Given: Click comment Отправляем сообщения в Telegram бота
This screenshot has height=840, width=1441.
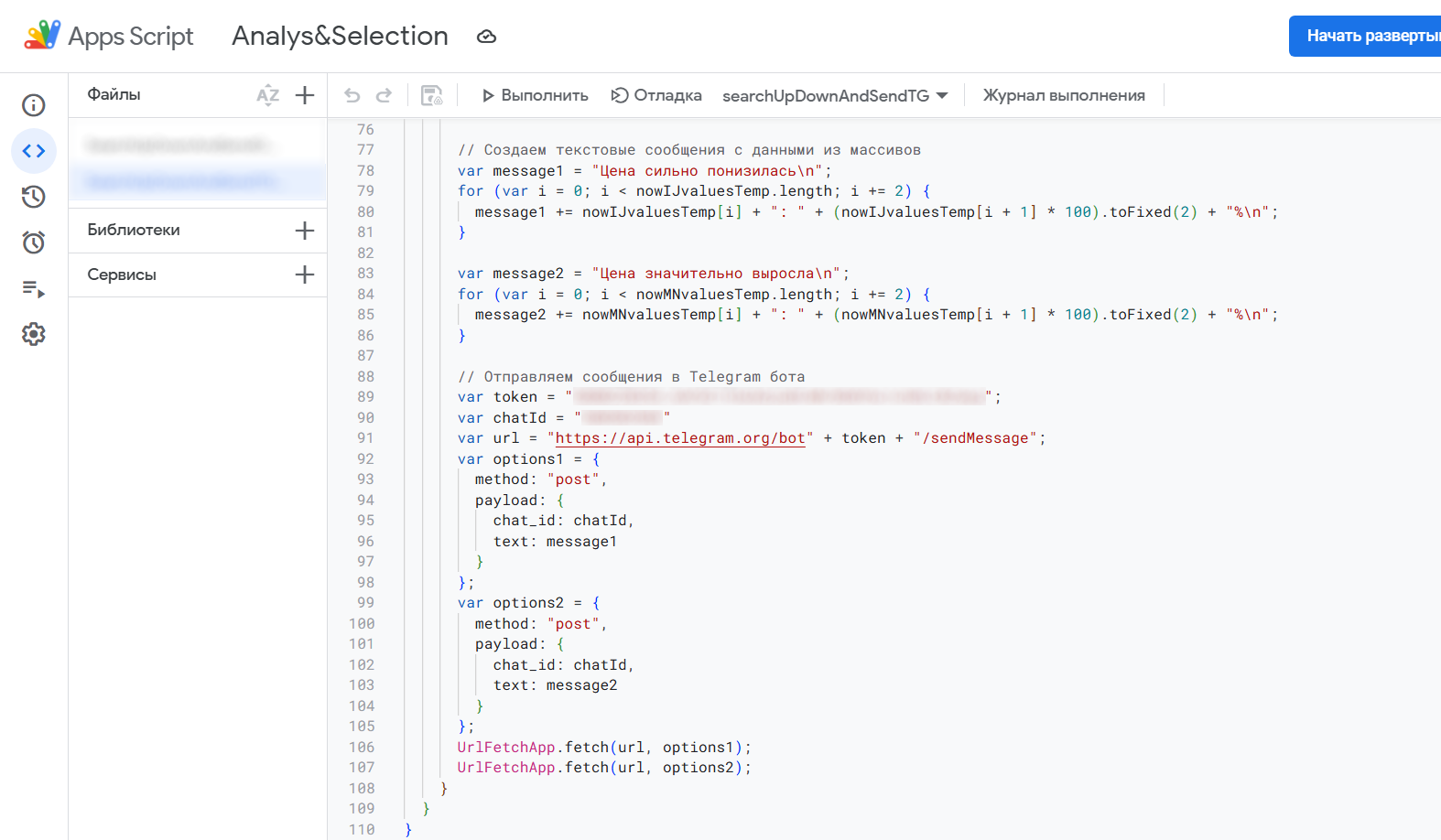Looking at the screenshot, I should click(x=632, y=377).
